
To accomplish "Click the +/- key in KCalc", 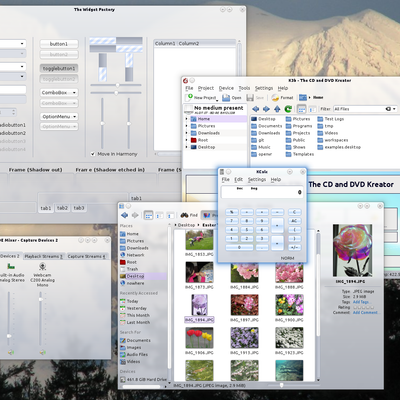I will click(294, 247).
